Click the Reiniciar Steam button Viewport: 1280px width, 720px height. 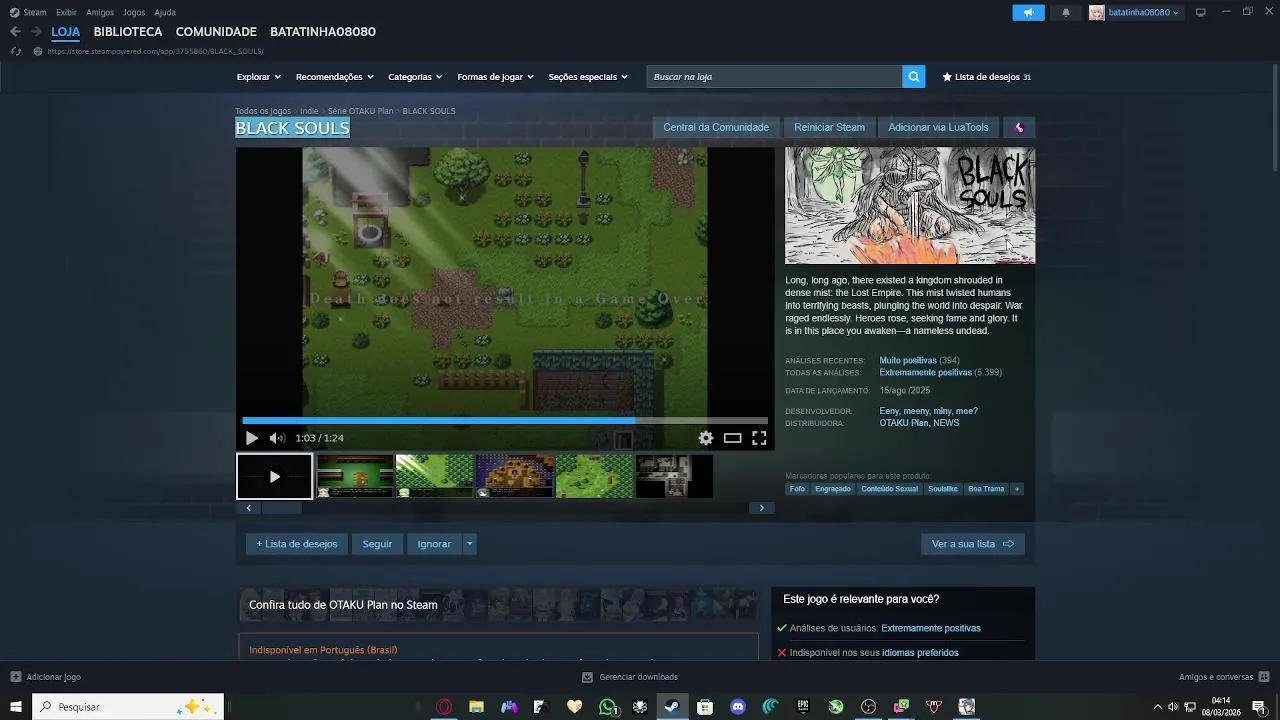pos(829,127)
